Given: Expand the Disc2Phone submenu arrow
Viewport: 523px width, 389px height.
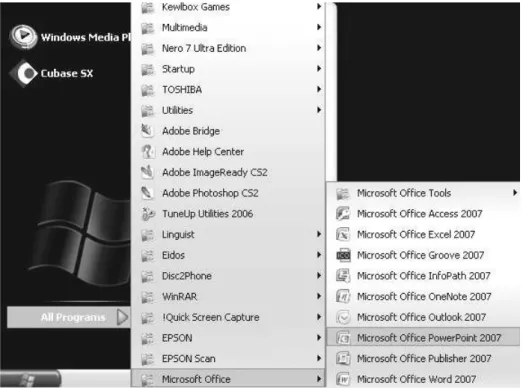Looking at the screenshot, I should tap(319, 276).
